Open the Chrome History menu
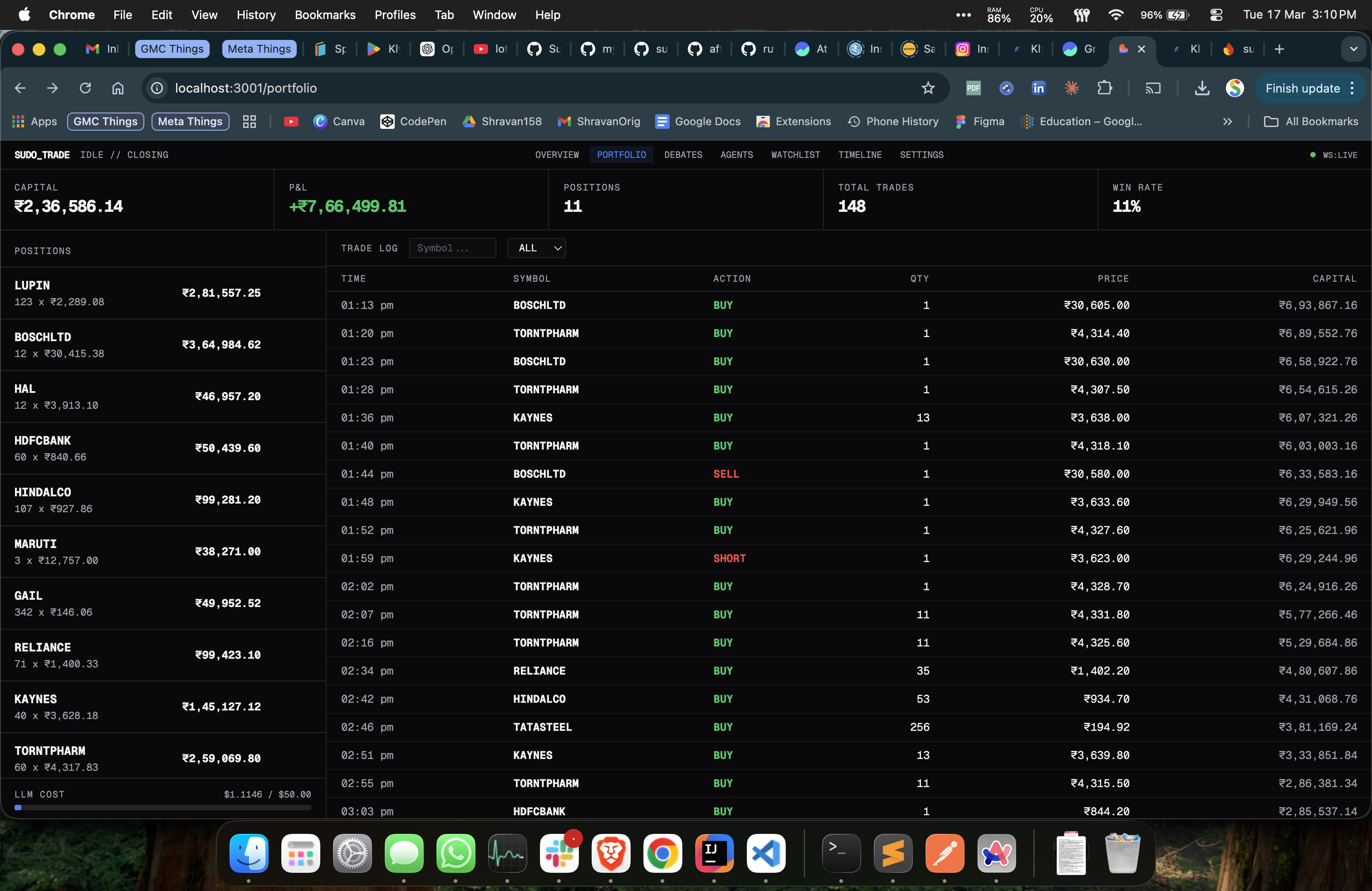 [256, 15]
